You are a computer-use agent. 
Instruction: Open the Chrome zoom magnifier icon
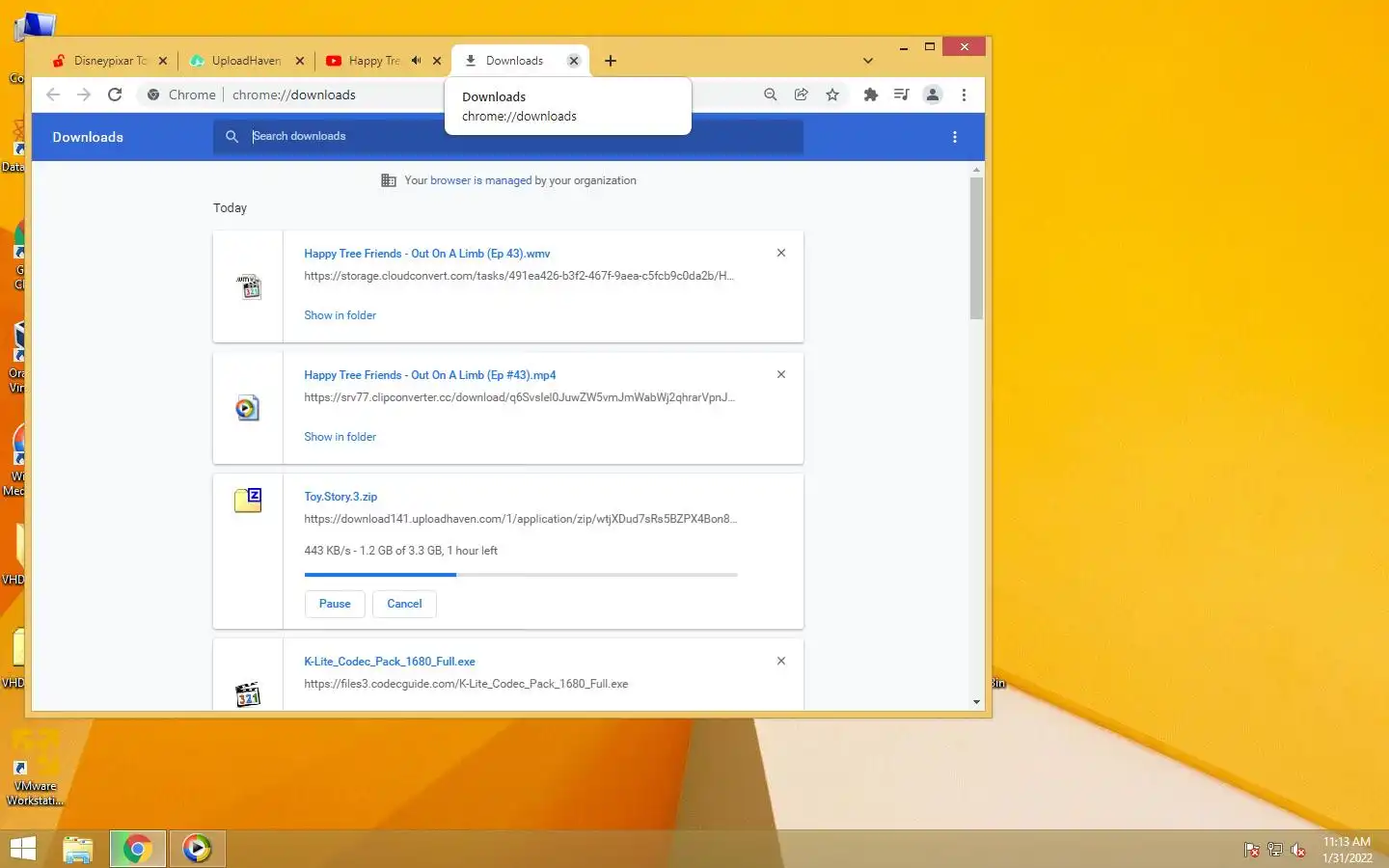tap(770, 95)
